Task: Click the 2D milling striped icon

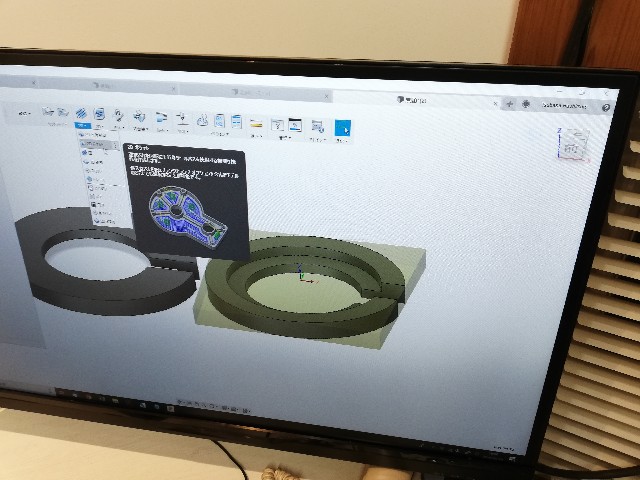Action: tap(81, 113)
